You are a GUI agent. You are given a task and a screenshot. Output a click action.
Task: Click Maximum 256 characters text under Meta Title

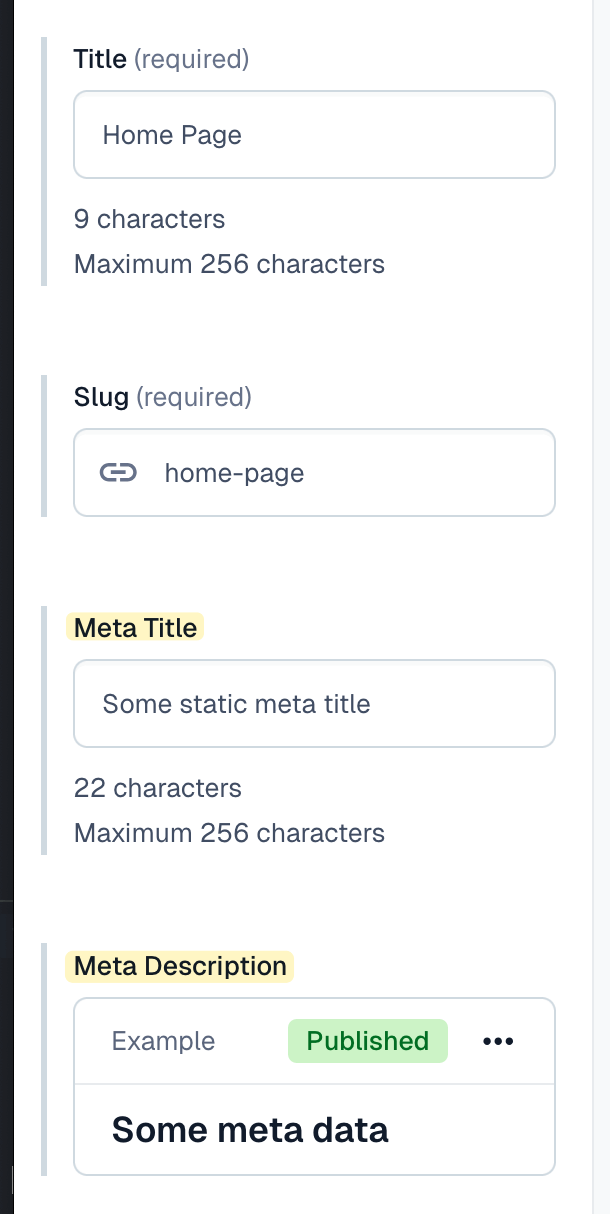click(229, 832)
